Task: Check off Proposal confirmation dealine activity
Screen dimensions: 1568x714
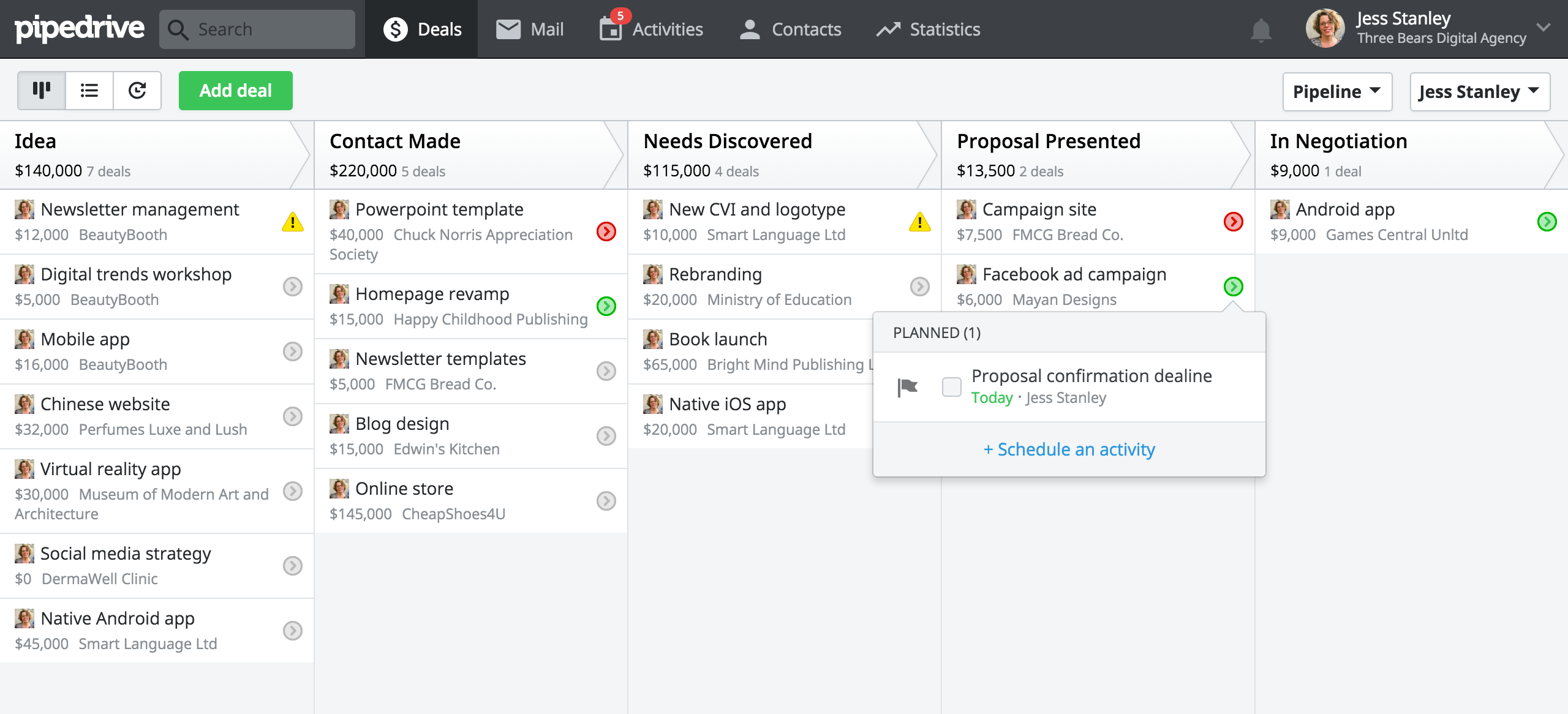Action: pyautogui.click(x=951, y=387)
